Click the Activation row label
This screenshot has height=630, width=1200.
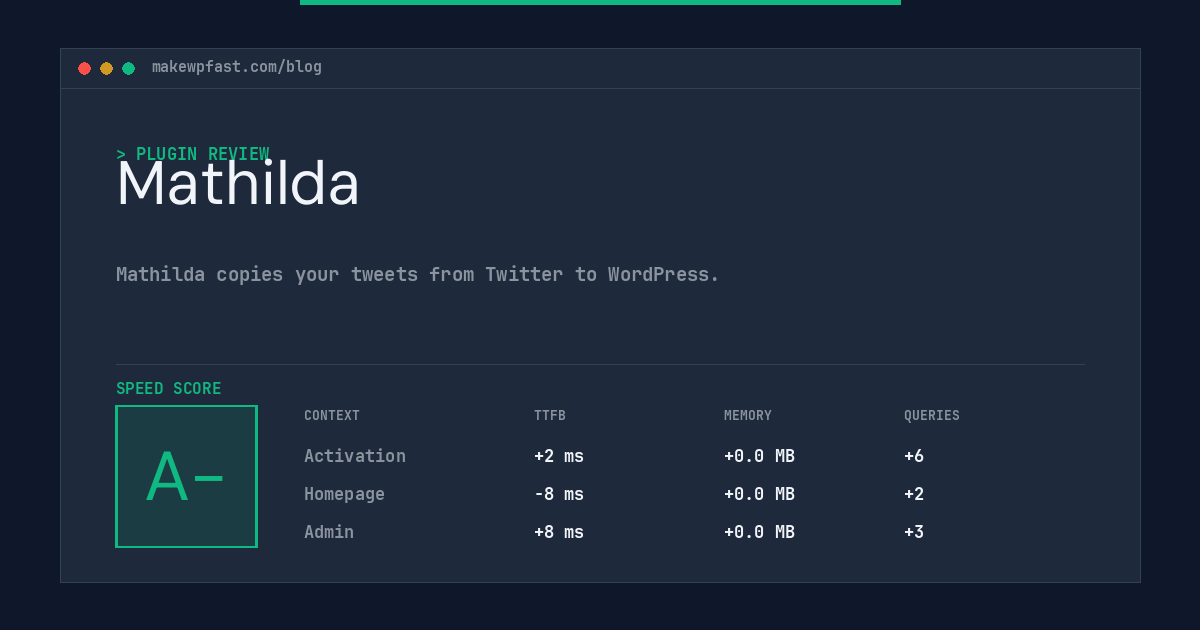coord(355,456)
